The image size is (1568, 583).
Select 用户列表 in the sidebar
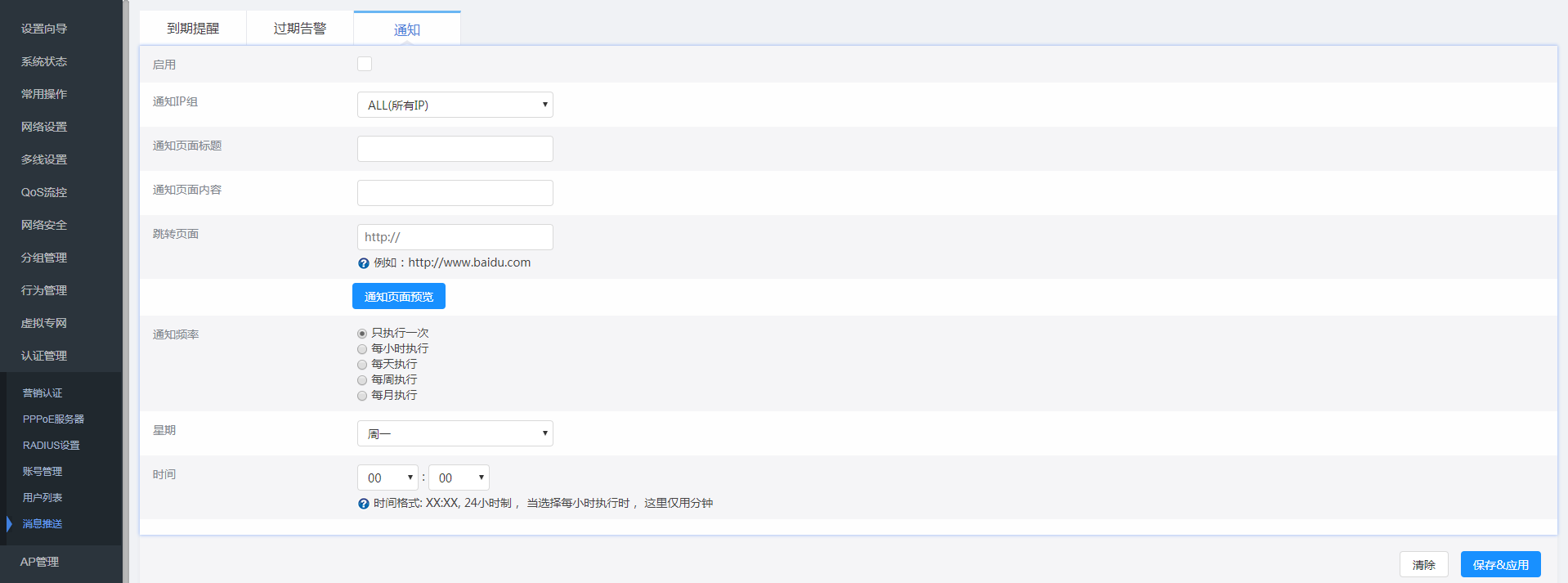(43, 497)
